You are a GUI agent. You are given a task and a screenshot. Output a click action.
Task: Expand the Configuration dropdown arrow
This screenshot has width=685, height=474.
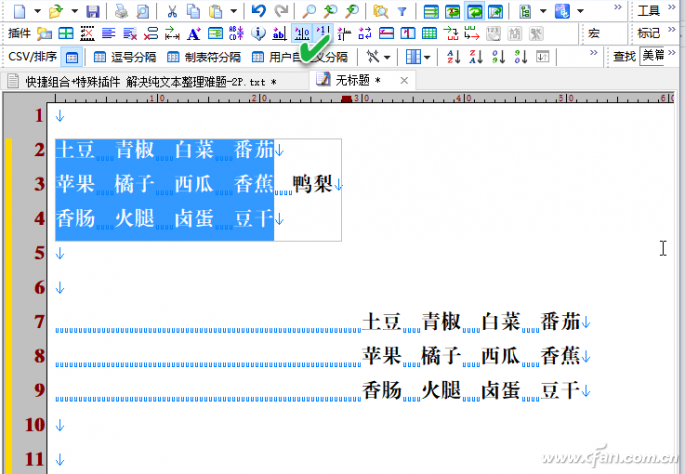click(543, 11)
